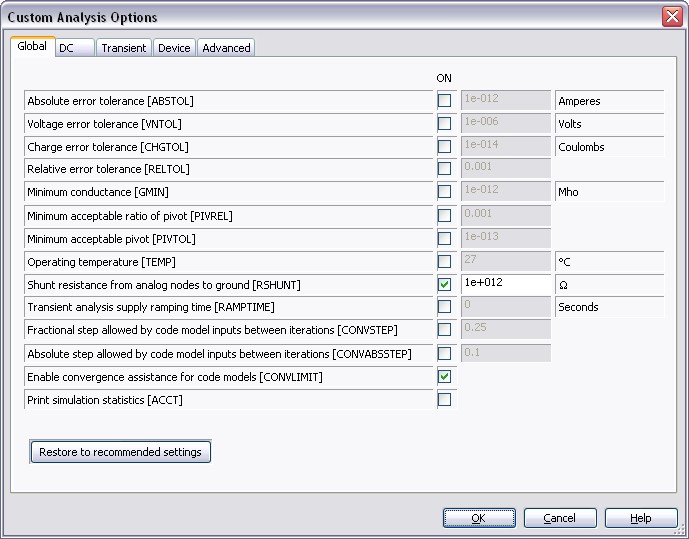Enable the RELTOL relative error tolerance checkbox
The width and height of the screenshot is (689, 539).
click(x=444, y=169)
